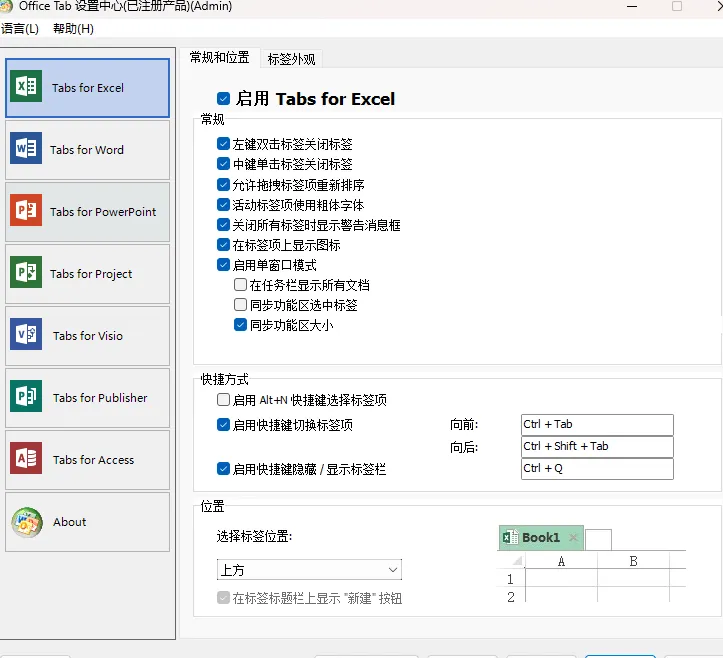Open the 语言(L) menu
The image size is (723, 658).
[20, 29]
